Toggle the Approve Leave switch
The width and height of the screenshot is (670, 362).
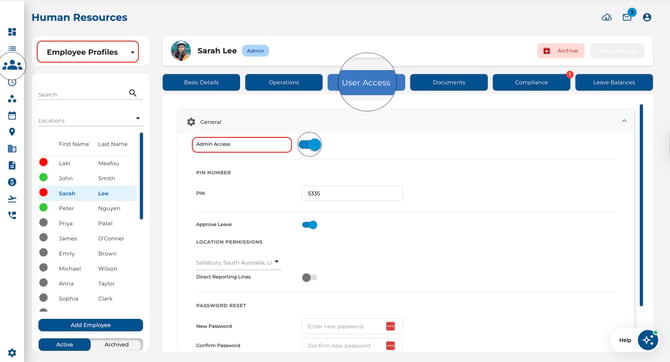(x=310, y=225)
